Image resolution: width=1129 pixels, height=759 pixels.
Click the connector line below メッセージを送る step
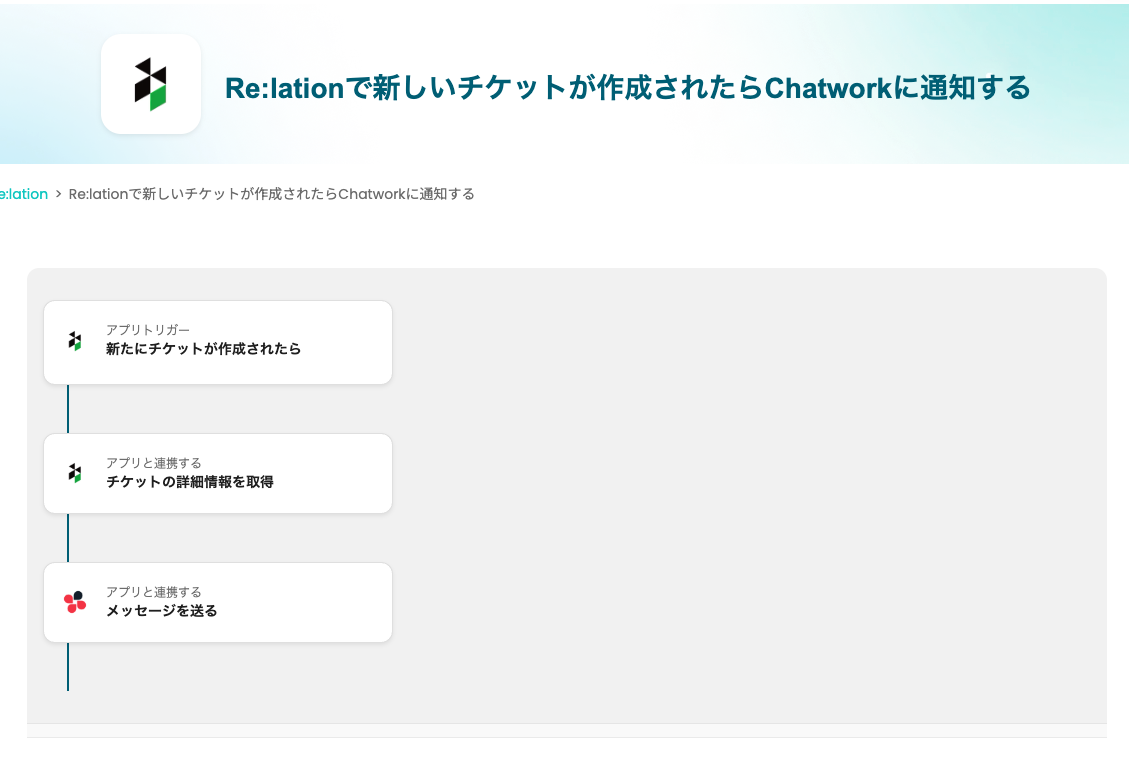click(x=68, y=666)
